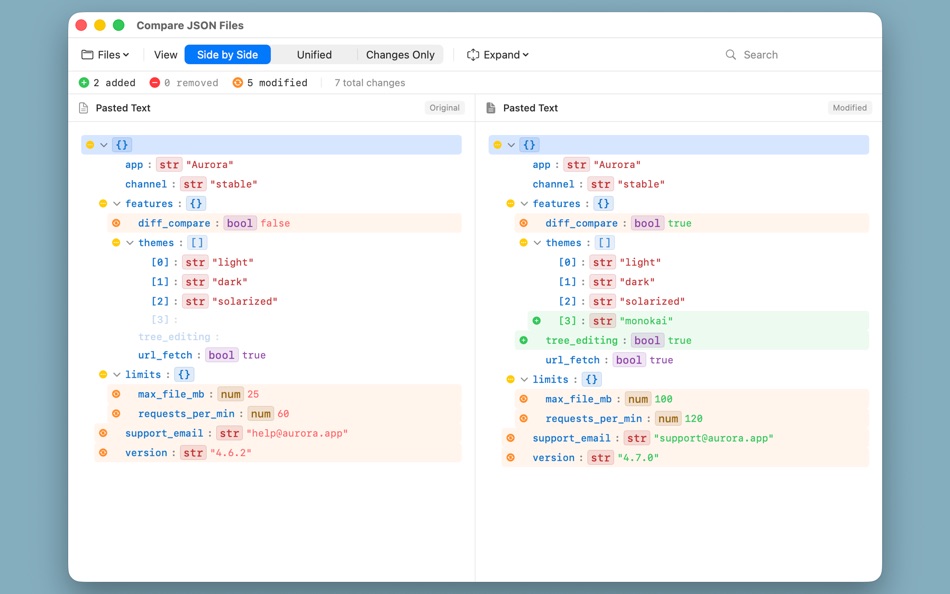Click yellow marker on Original root row
Image resolution: width=950 pixels, height=594 pixels.
coord(90,145)
